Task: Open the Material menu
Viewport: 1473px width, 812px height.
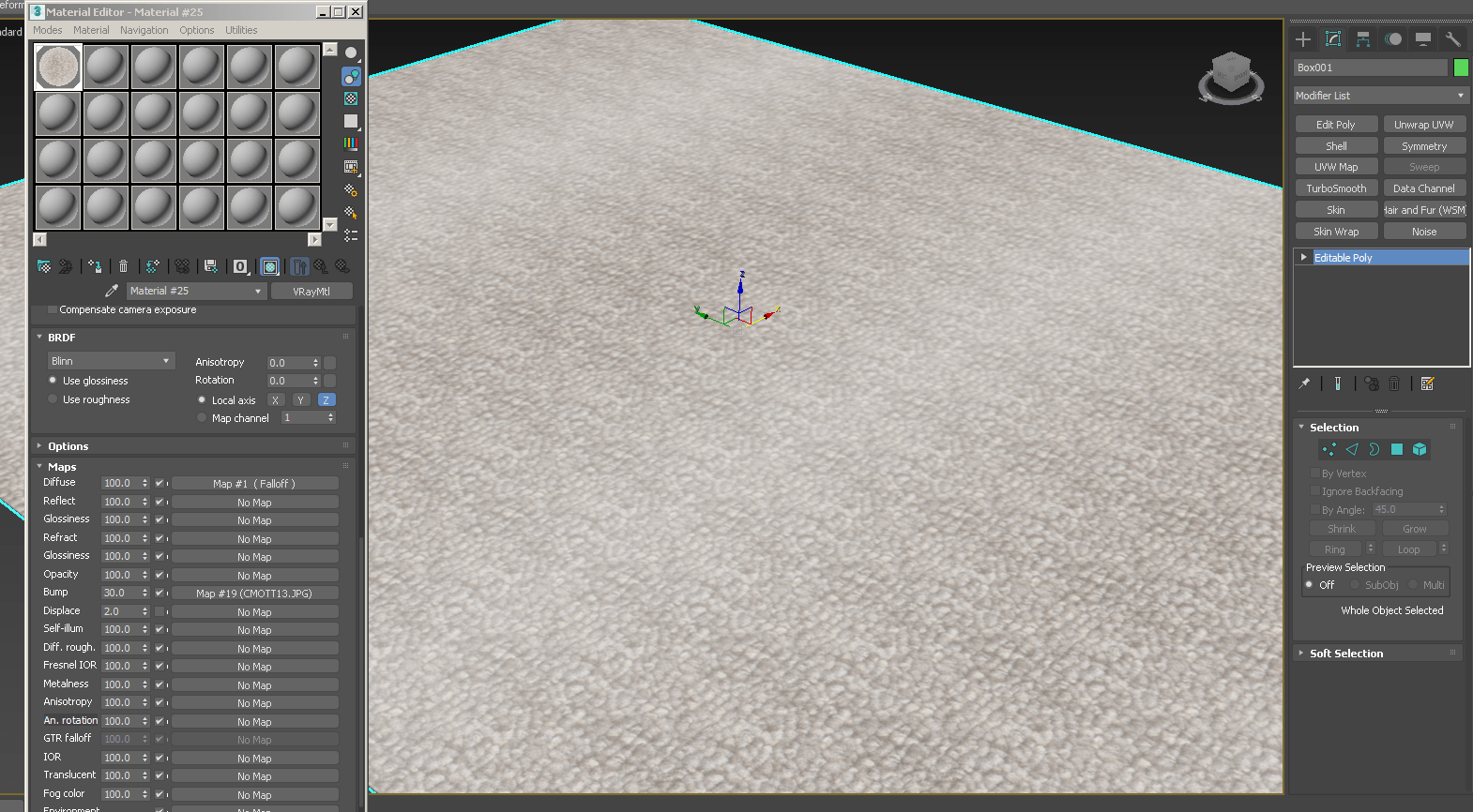Action: coord(91,30)
